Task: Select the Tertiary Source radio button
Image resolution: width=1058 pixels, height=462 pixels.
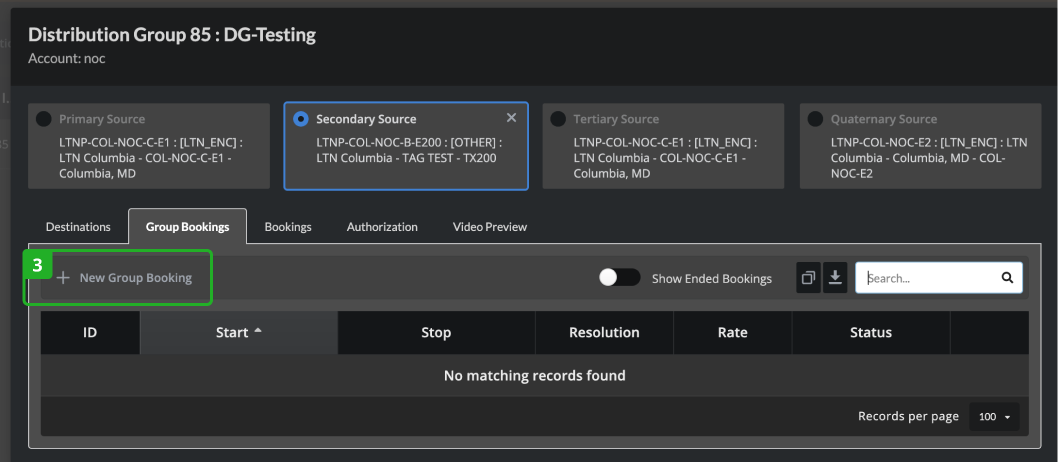Action: (x=558, y=119)
